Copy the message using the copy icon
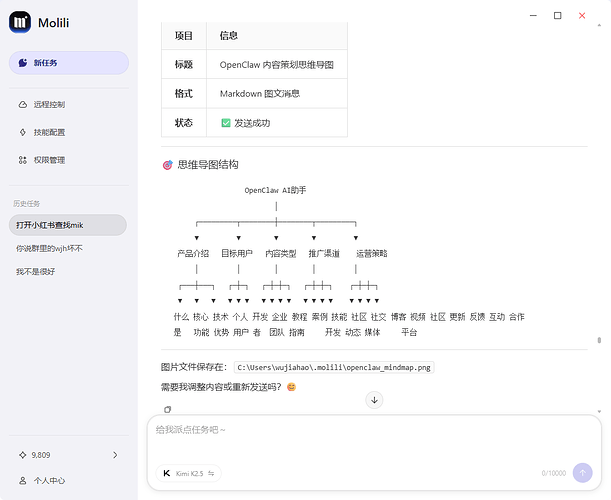611x500 pixels. (x=168, y=409)
